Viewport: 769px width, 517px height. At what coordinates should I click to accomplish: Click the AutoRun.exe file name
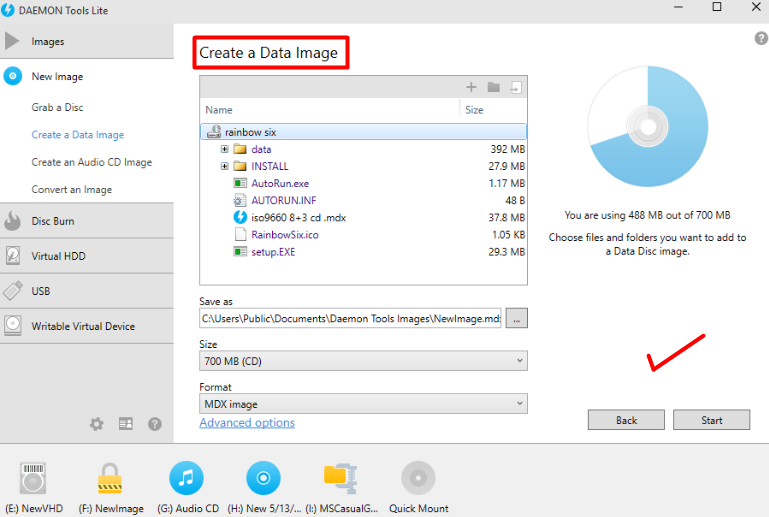click(x=280, y=183)
